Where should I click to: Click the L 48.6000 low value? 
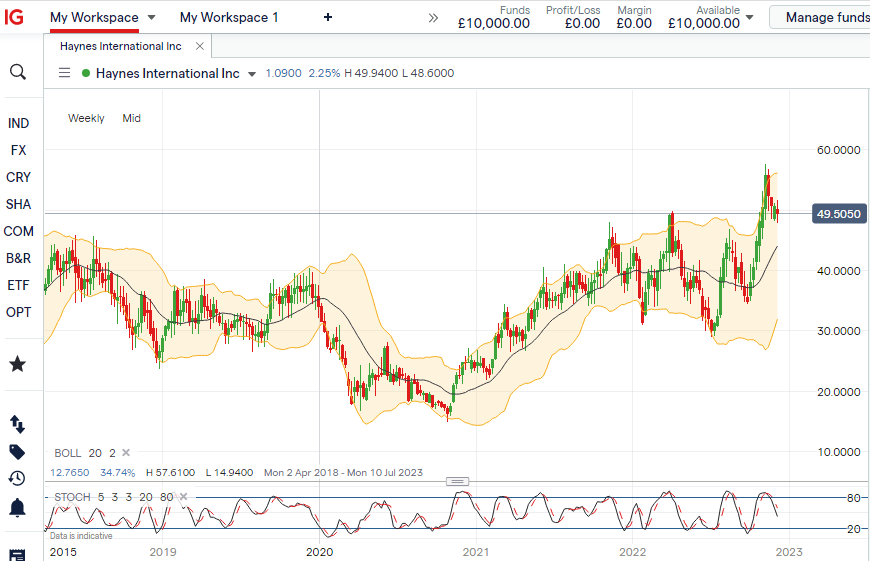tap(428, 73)
